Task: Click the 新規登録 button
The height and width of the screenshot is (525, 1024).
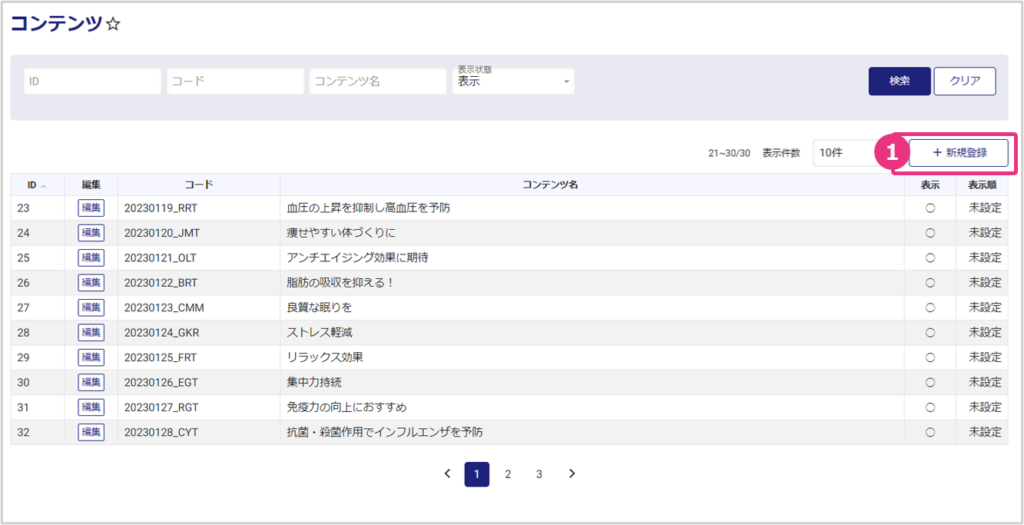Action: point(958,153)
